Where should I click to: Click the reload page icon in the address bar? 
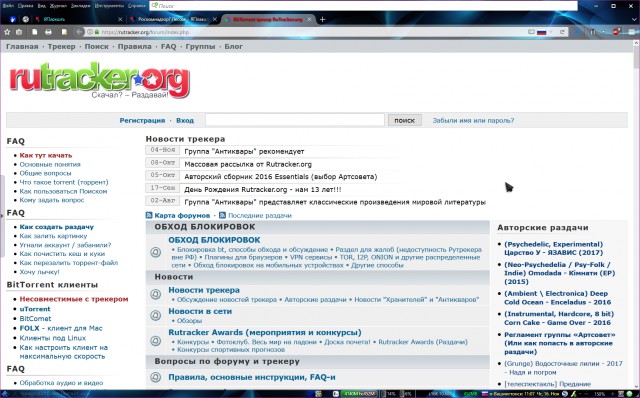(562, 32)
